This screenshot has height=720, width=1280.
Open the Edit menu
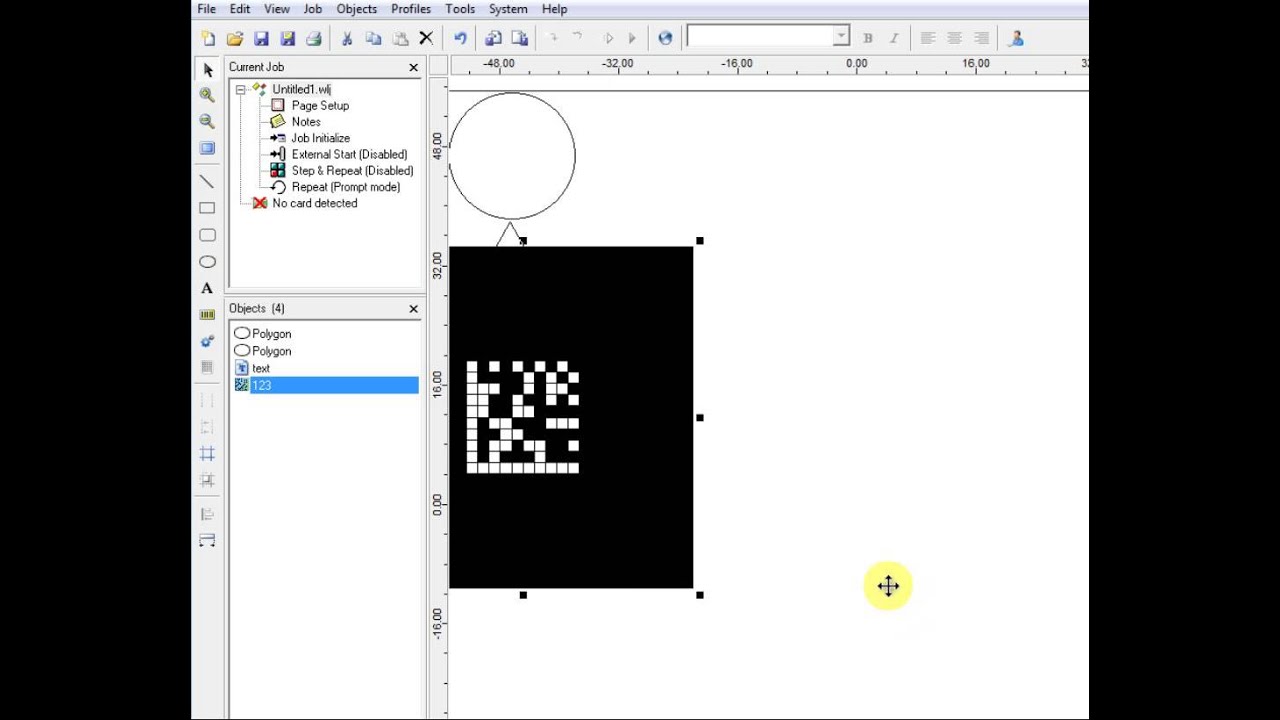240,9
